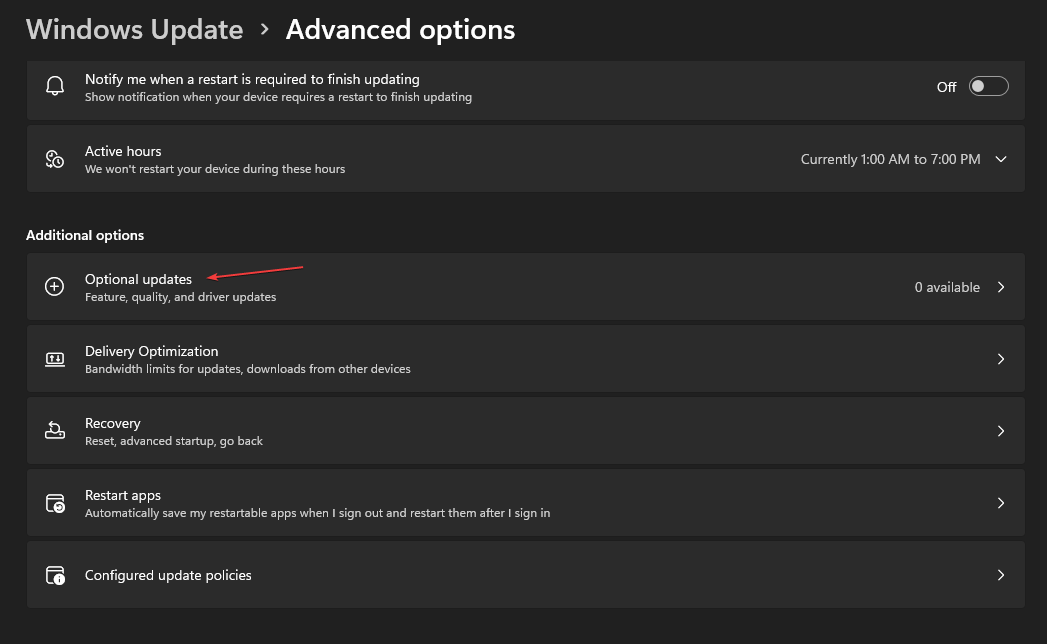Click the Recovery row right chevron
1047x644 pixels.
click(x=1001, y=431)
